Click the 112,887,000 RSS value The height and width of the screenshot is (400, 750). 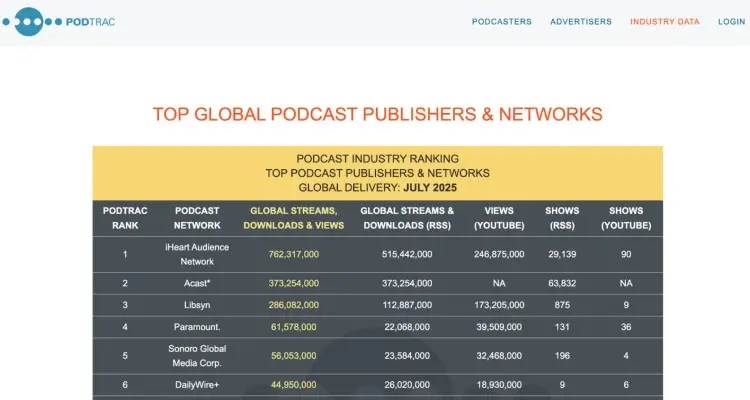click(407, 305)
